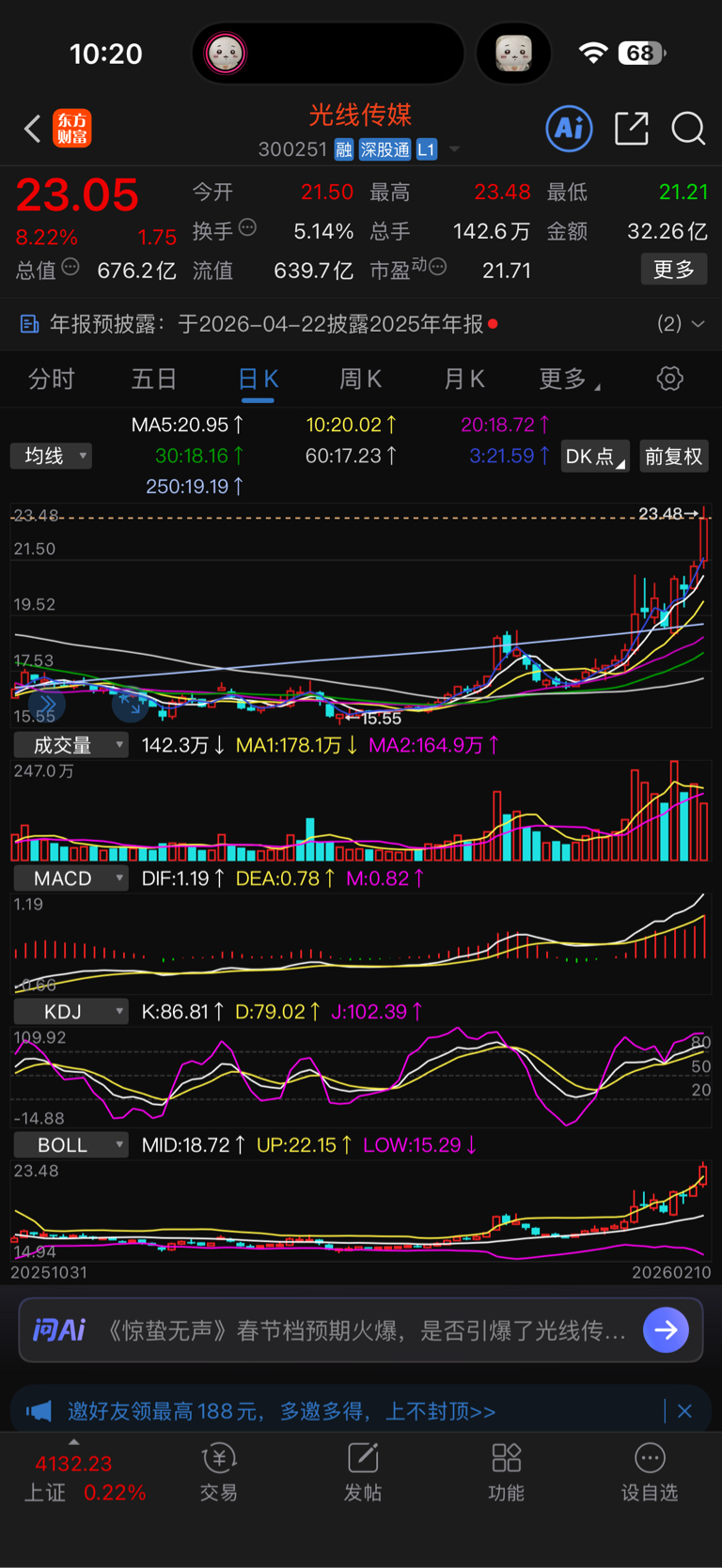Viewport: 722px width, 1568px height.
Task: Tap the DIF:1.19 MACD value
Action: coord(182,878)
